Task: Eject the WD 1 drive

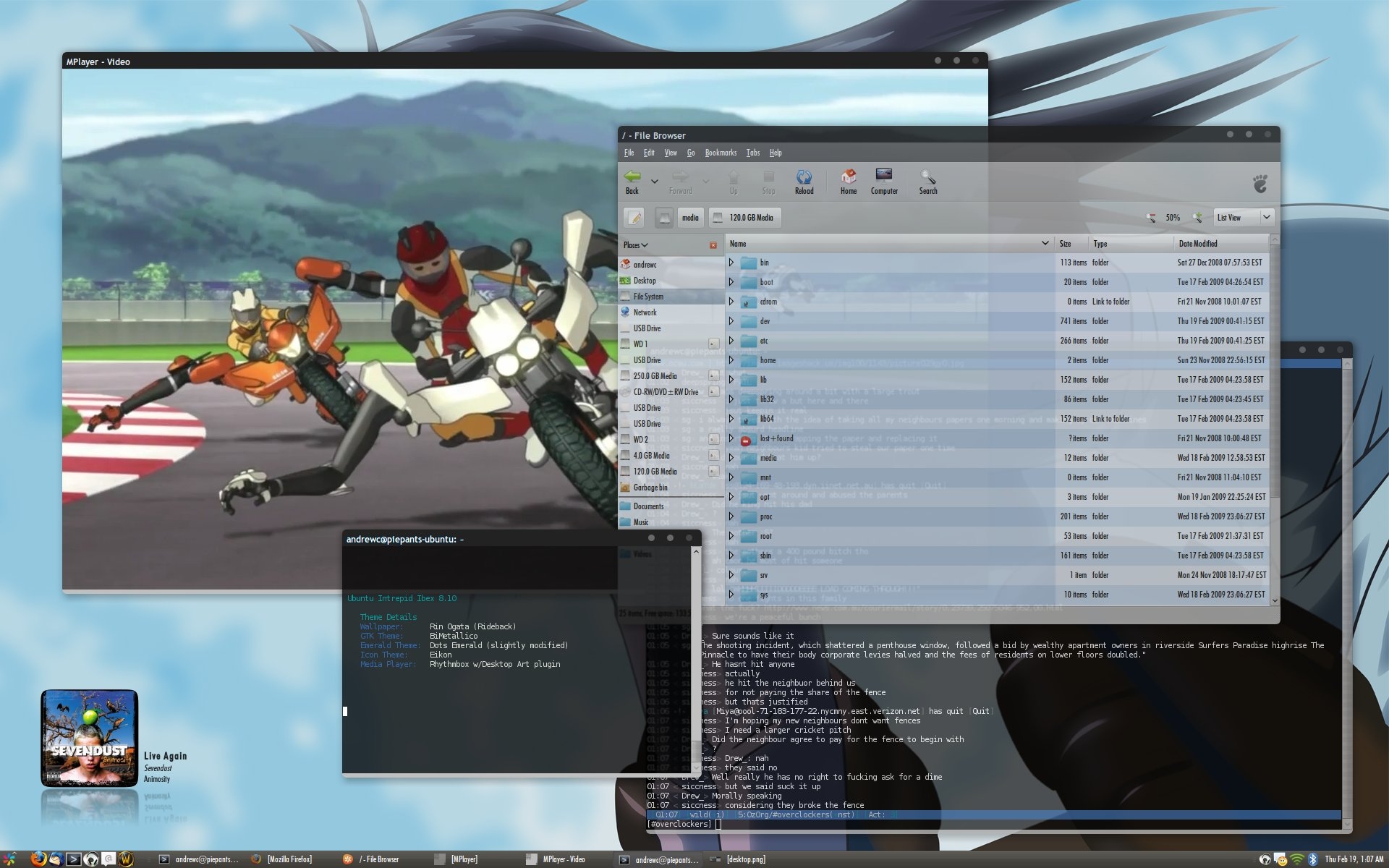Action: click(713, 344)
